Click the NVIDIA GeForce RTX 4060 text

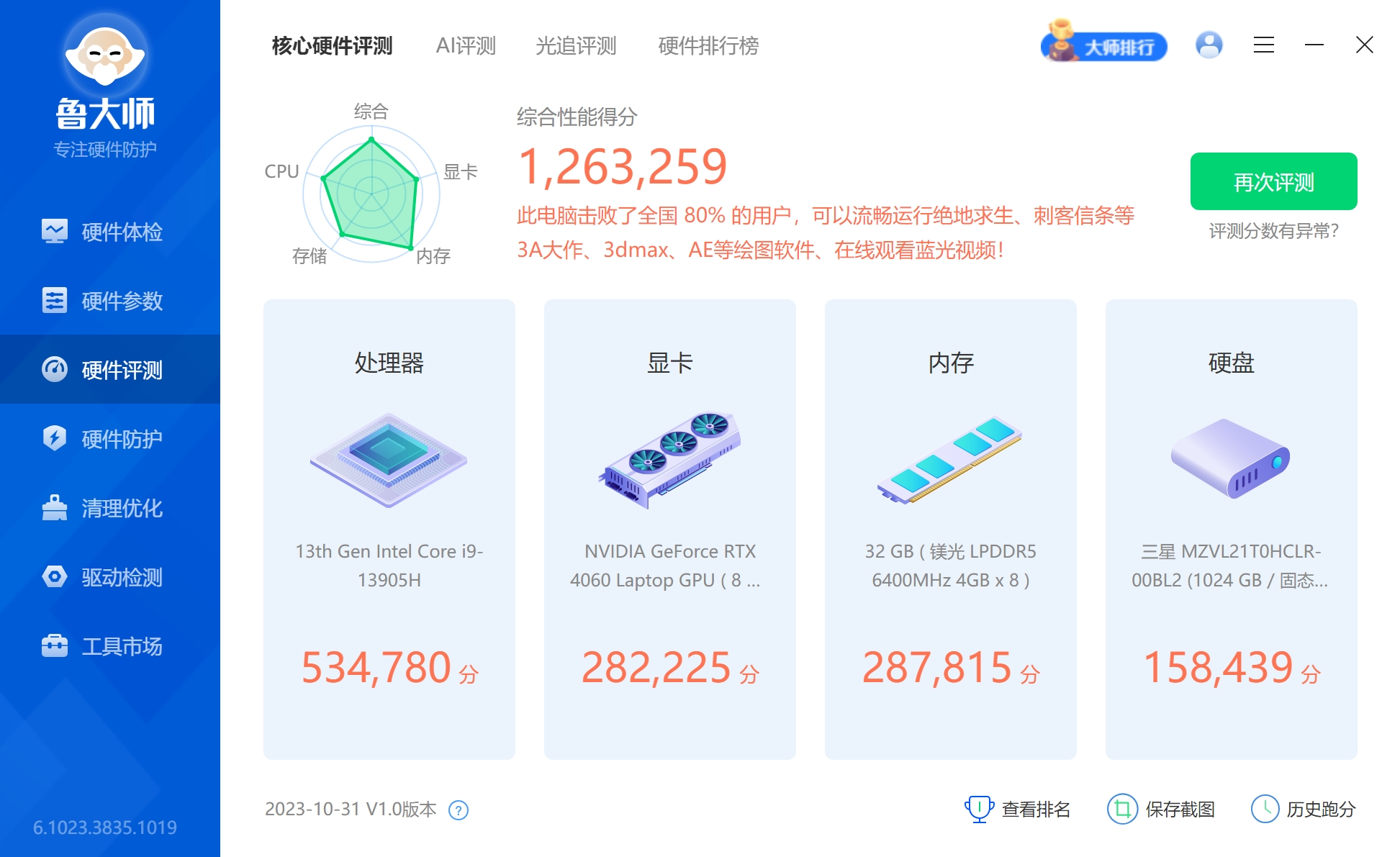tap(666, 566)
